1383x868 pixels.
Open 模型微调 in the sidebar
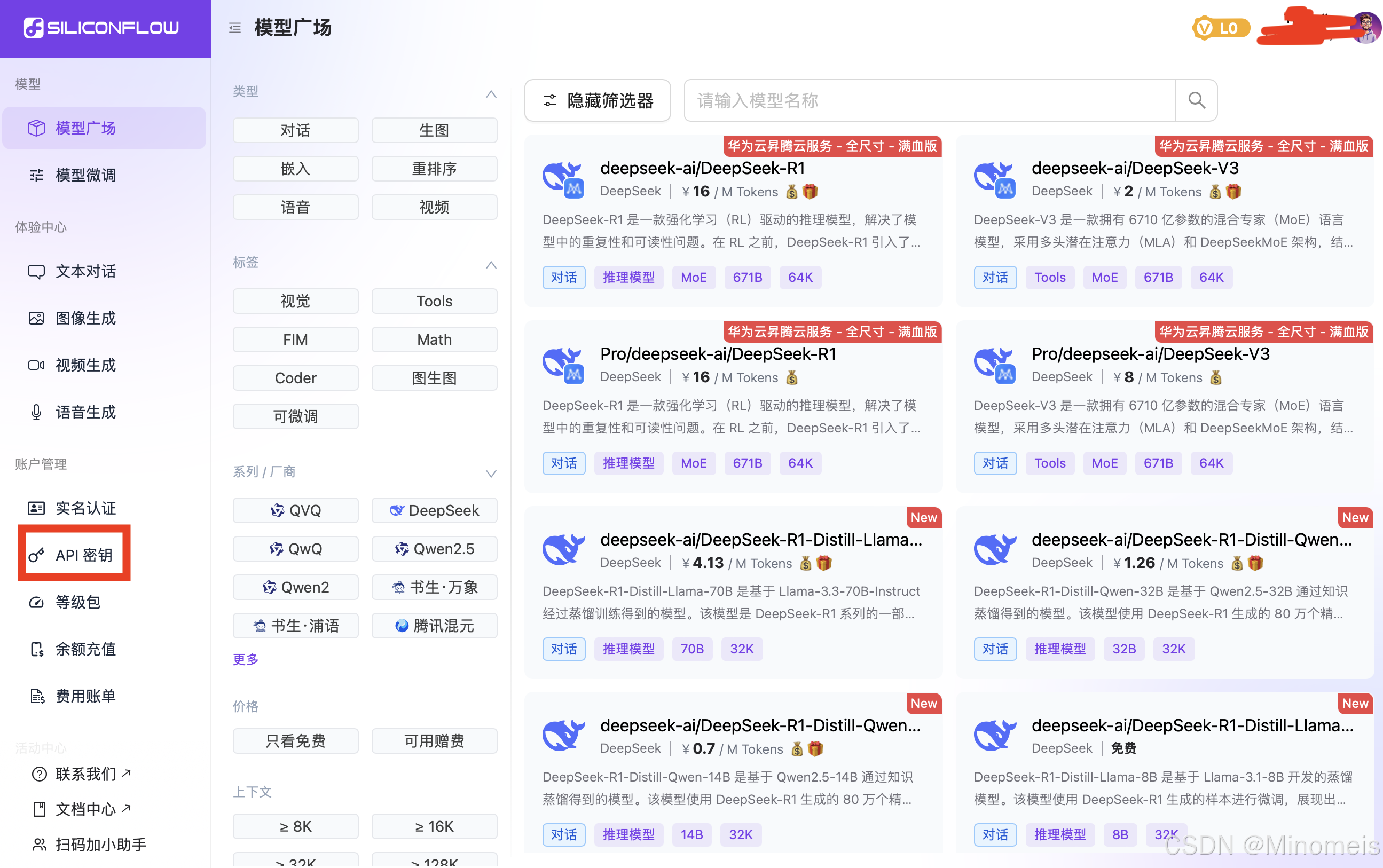[85, 175]
